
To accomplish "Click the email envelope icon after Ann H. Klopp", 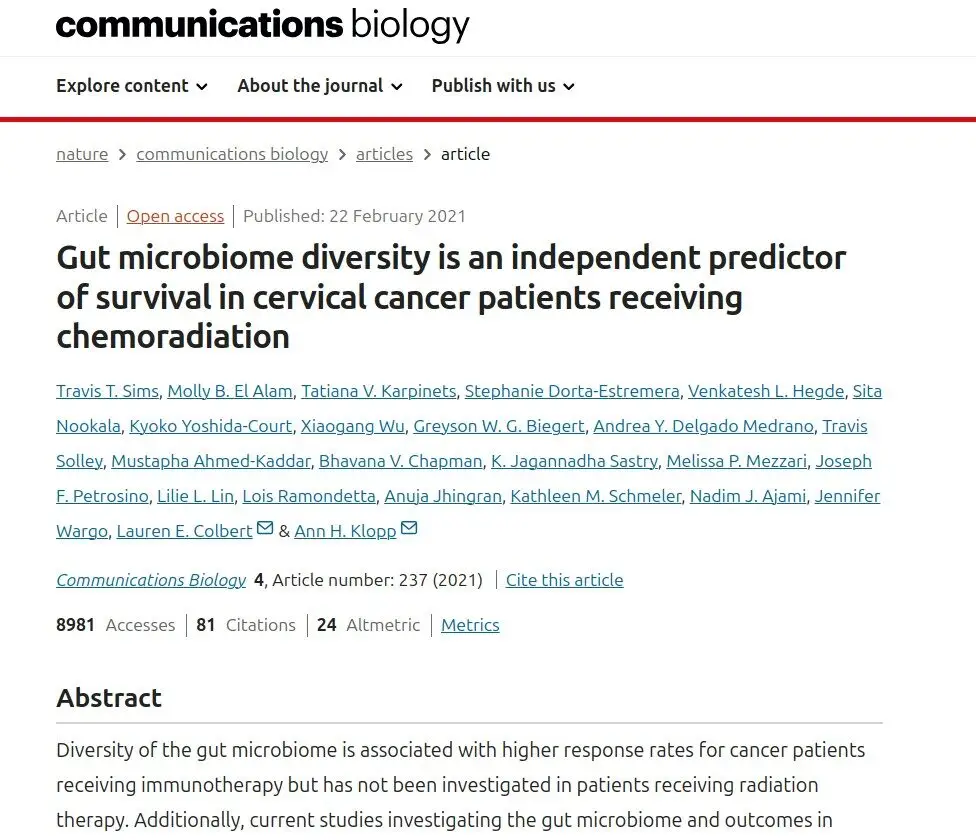I will [x=409, y=528].
